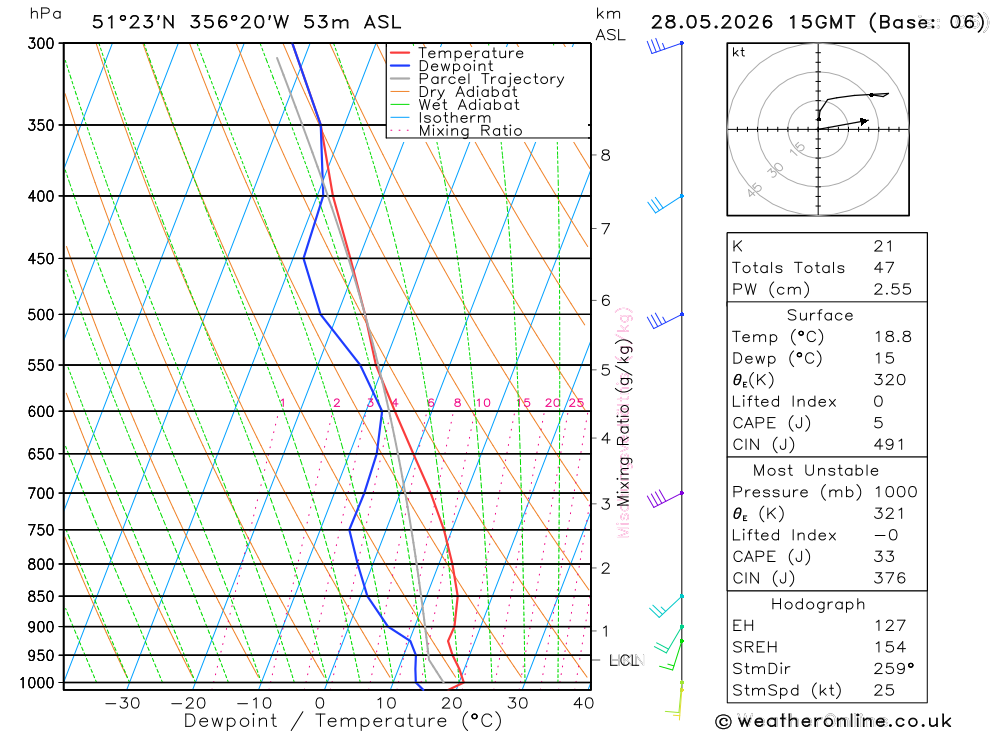Click the km ASL axis header
The image size is (1000, 733).
click(x=610, y=25)
